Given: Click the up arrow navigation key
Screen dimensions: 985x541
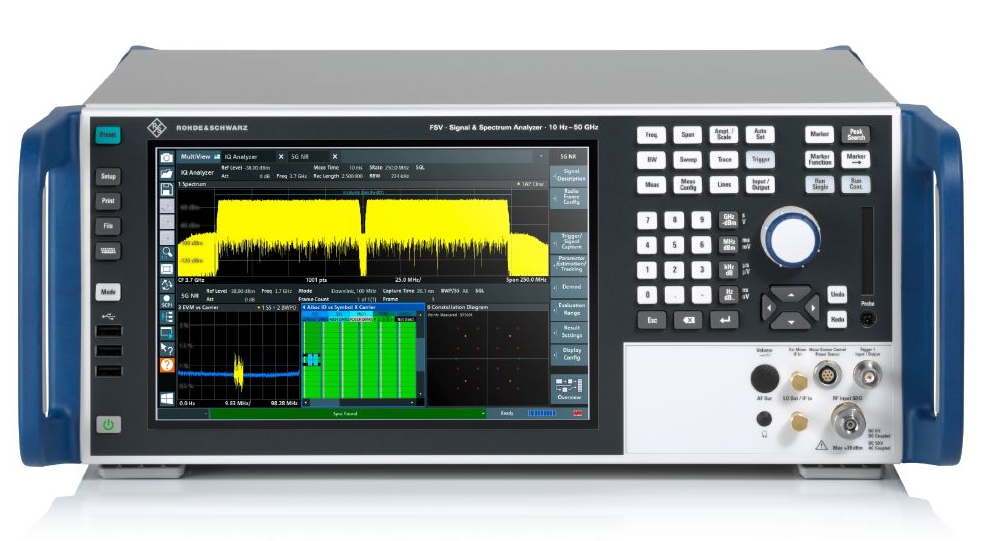Looking at the screenshot, I should click(x=790, y=295).
